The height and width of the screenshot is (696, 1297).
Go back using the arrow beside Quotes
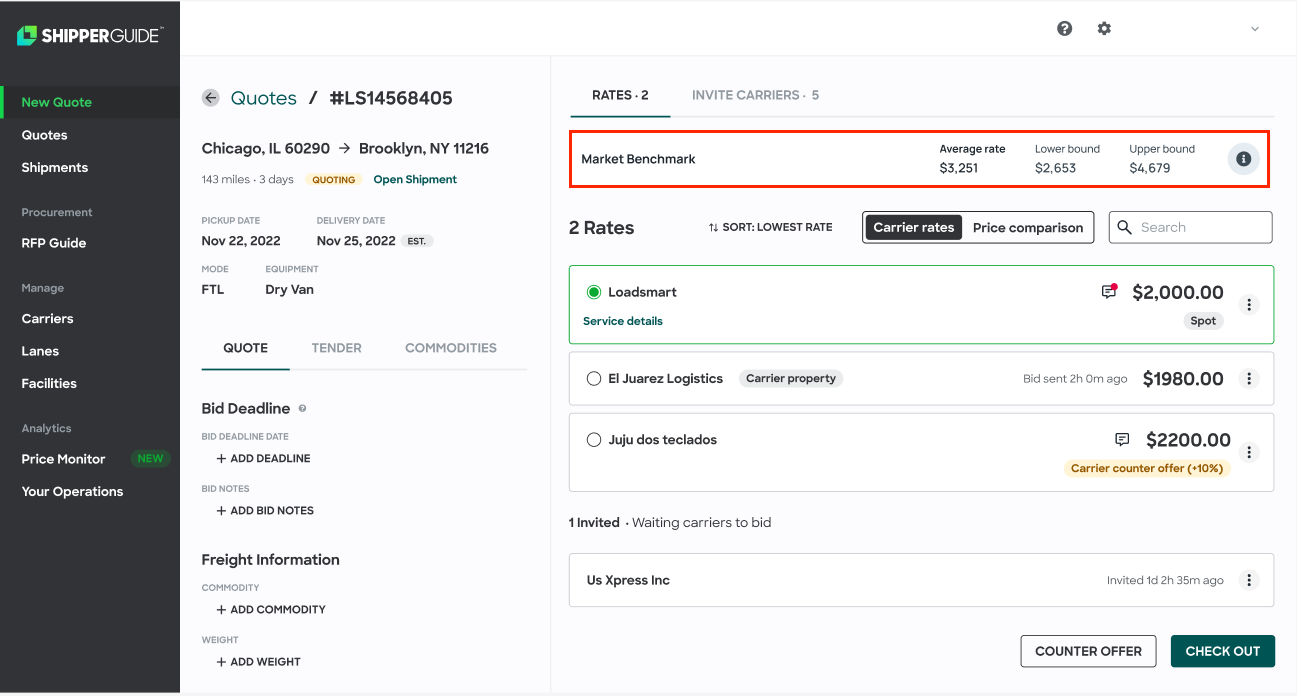[210, 97]
